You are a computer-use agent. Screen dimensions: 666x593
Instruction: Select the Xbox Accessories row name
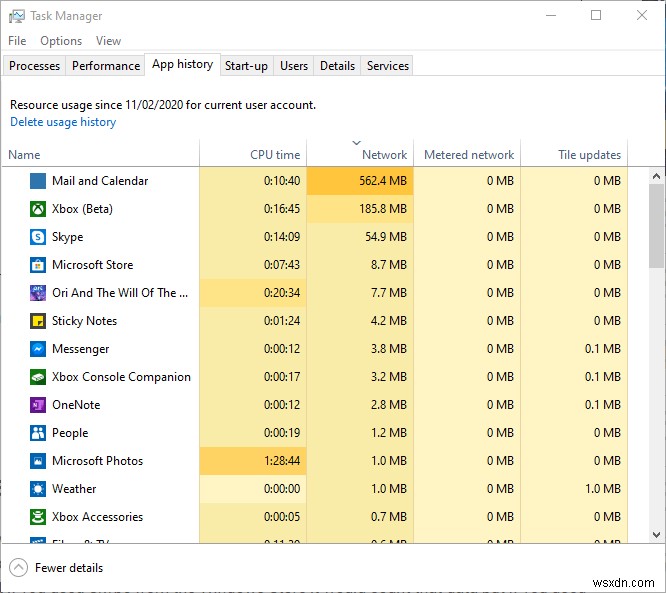tap(98, 517)
